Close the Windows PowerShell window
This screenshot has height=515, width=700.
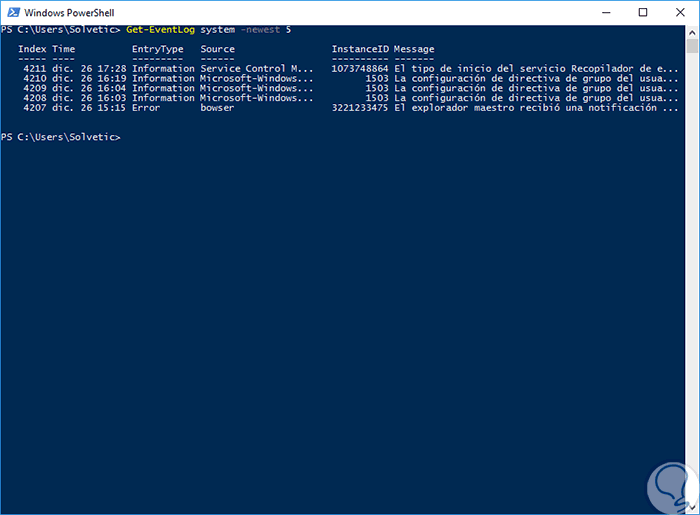point(680,12)
